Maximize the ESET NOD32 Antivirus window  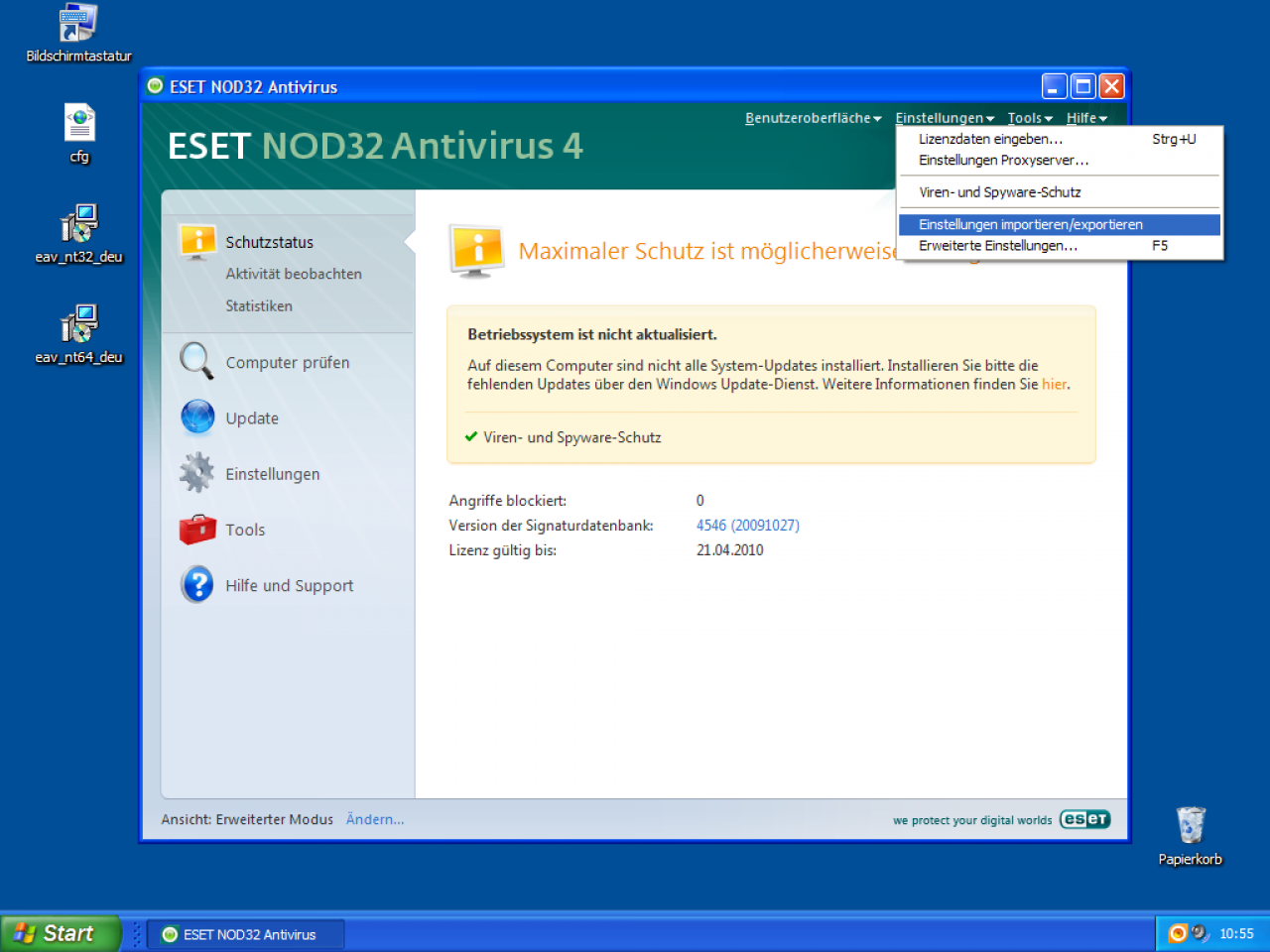pyautogui.click(x=1083, y=86)
